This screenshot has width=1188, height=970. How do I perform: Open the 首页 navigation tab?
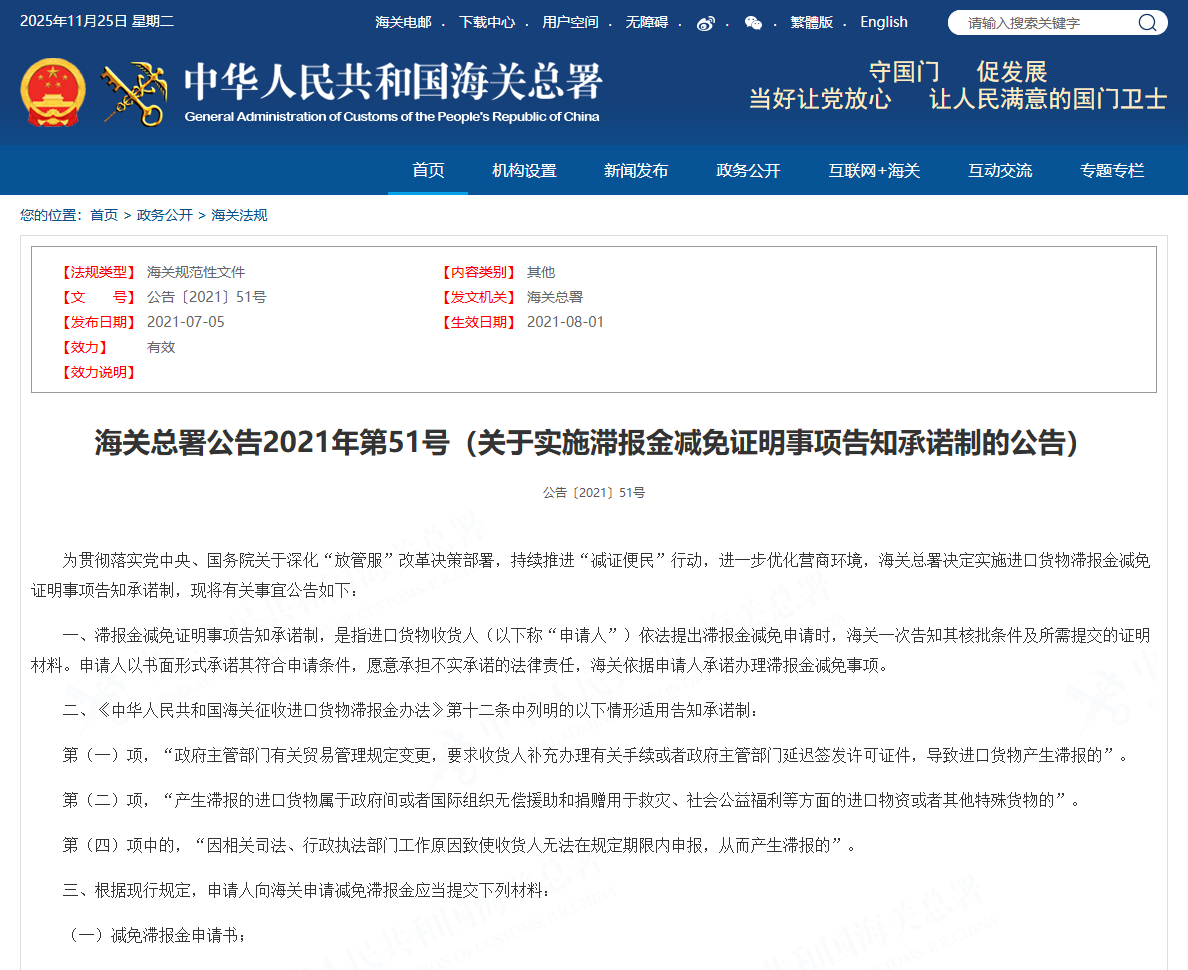tap(428, 171)
